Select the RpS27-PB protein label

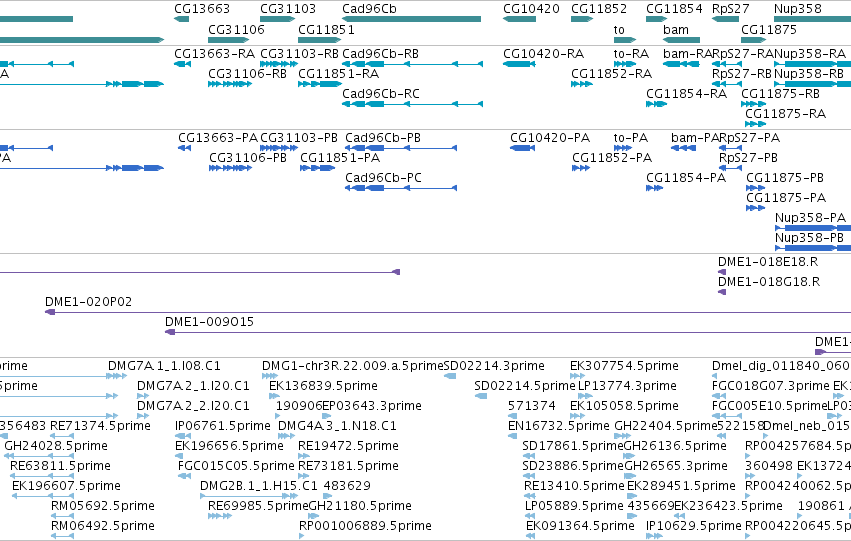[748, 158]
